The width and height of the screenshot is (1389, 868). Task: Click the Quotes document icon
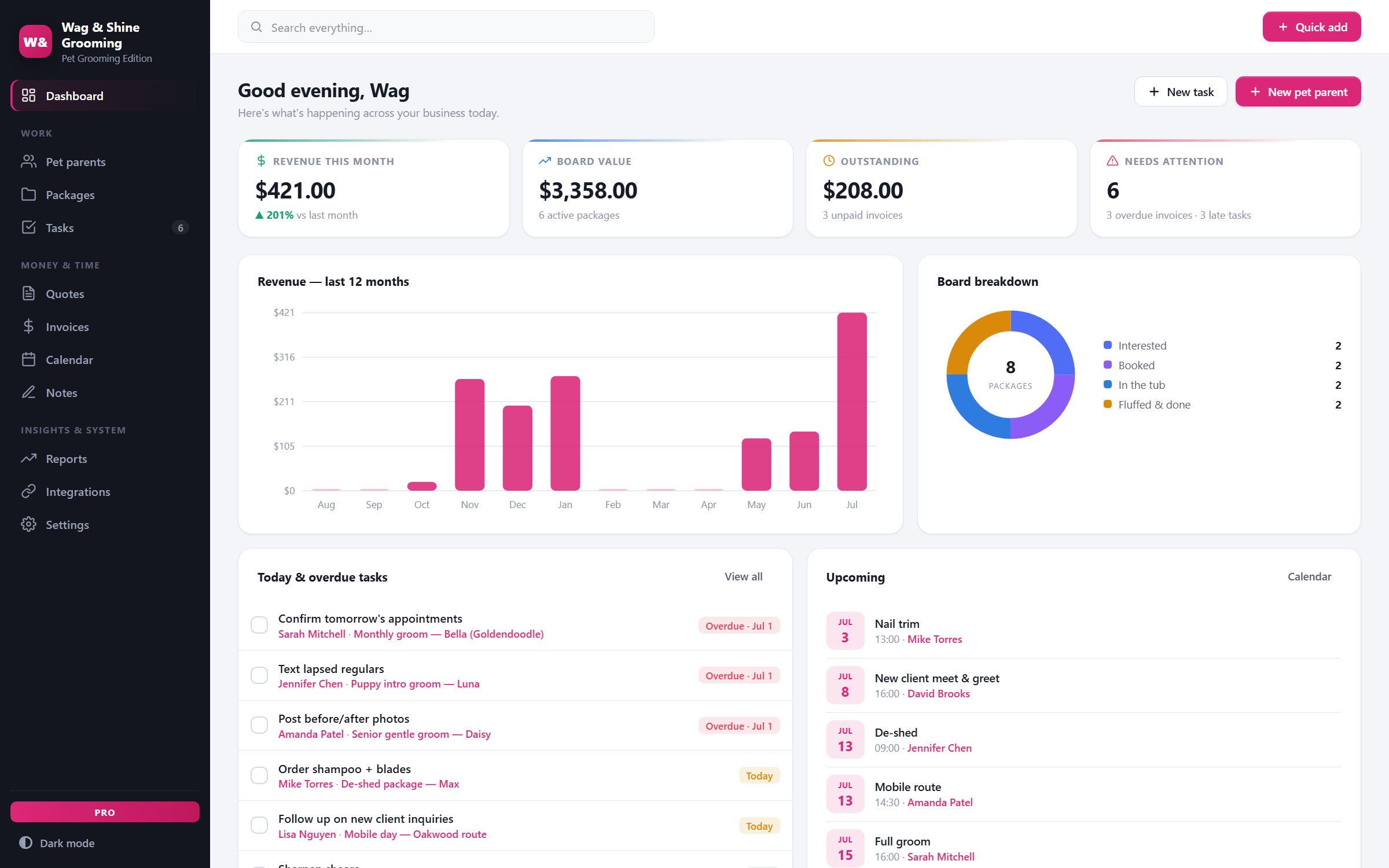[x=28, y=293]
